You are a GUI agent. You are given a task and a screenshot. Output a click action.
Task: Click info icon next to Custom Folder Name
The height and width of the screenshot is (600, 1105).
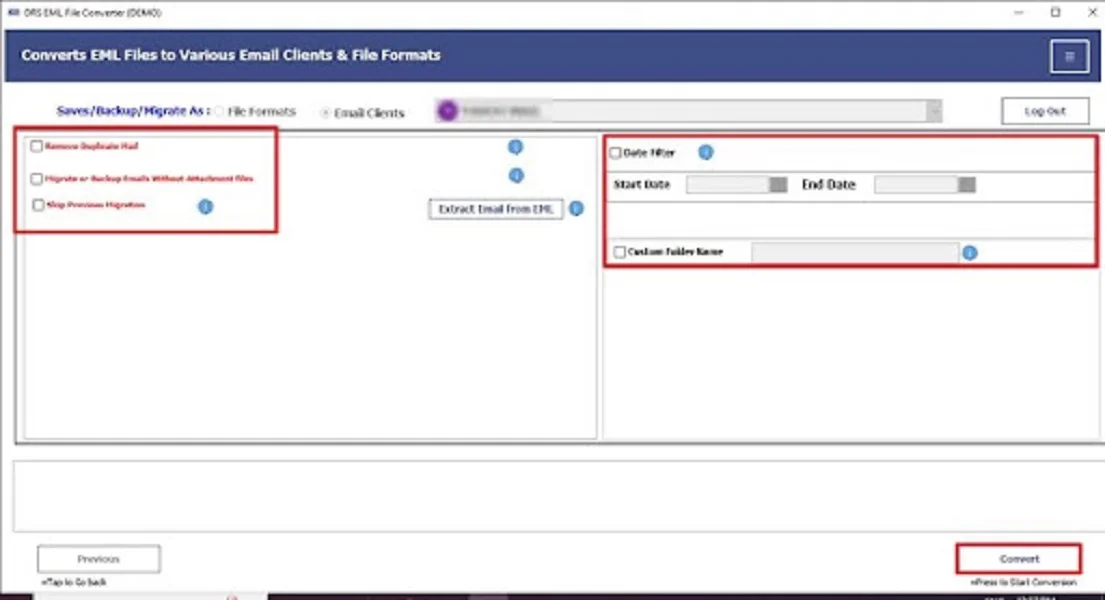968,253
